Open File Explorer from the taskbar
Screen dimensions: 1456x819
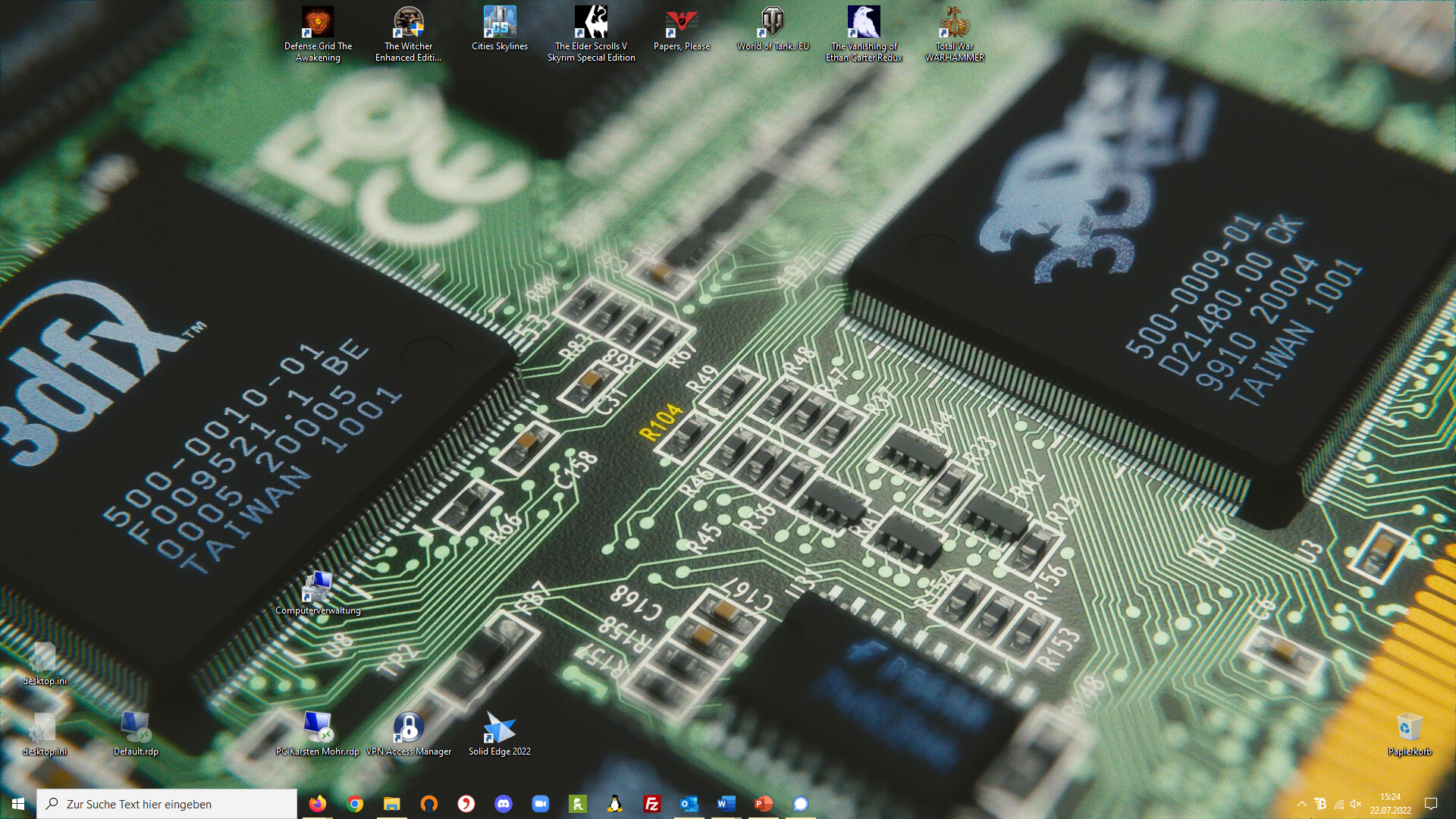click(392, 804)
